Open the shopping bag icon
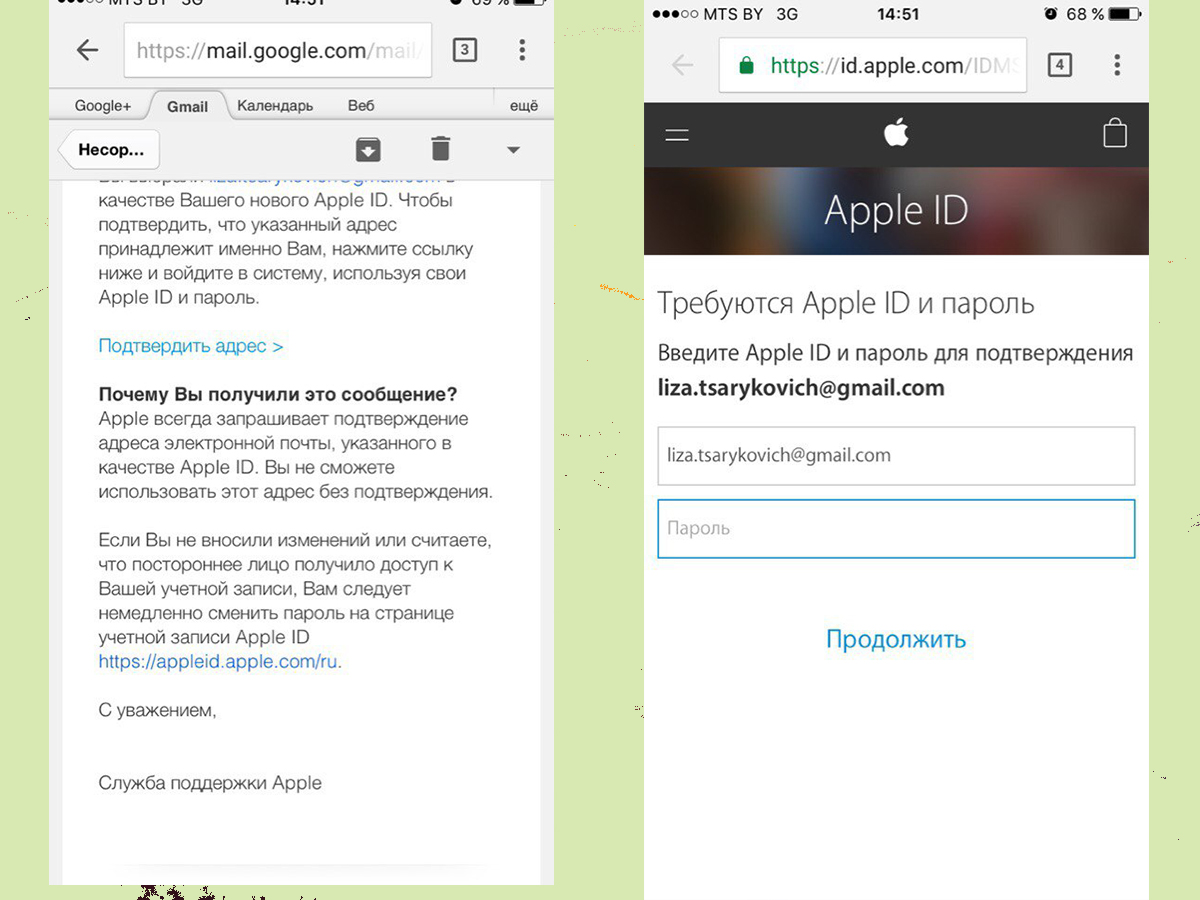The image size is (1200, 900). coord(1115,133)
